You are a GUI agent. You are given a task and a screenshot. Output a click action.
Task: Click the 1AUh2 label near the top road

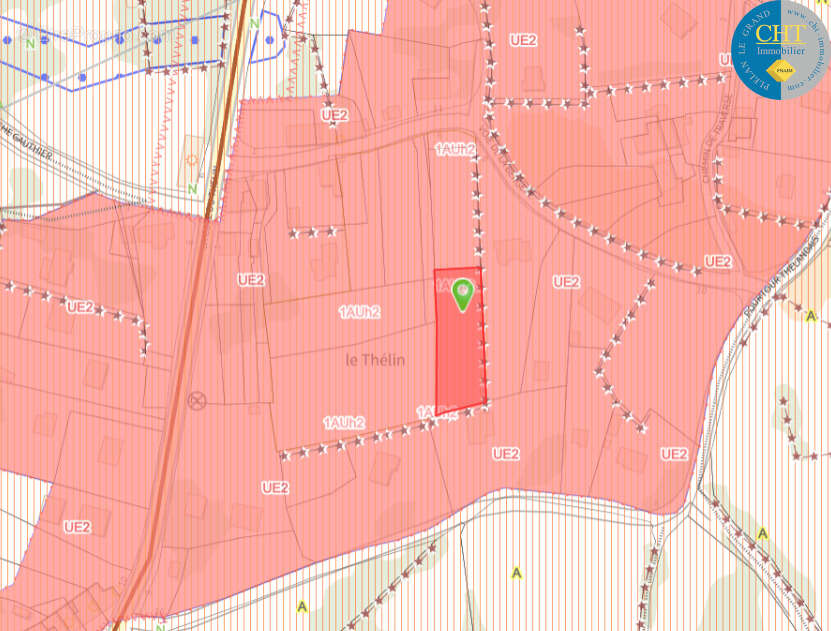455,149
